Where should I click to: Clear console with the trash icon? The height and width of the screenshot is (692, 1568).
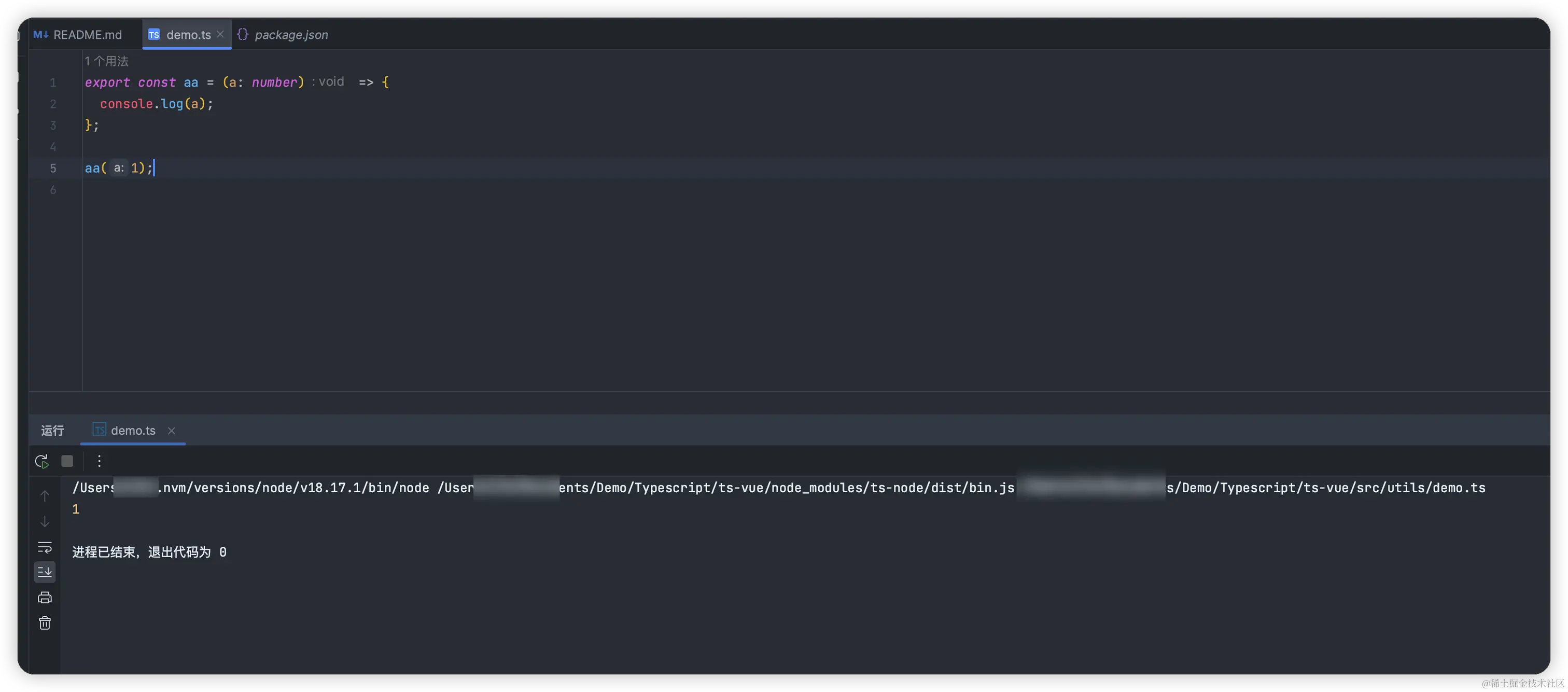click(x=45, y=623)
